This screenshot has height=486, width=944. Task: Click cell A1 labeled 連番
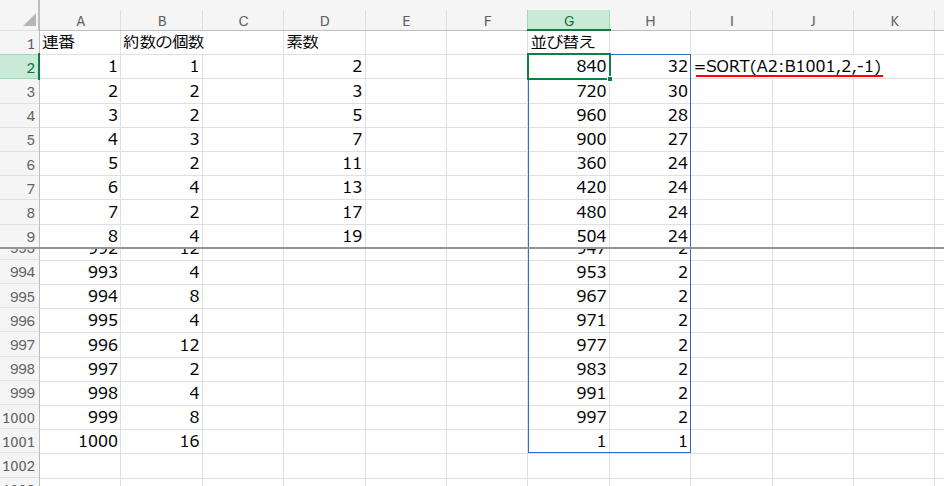coord(80,43)
